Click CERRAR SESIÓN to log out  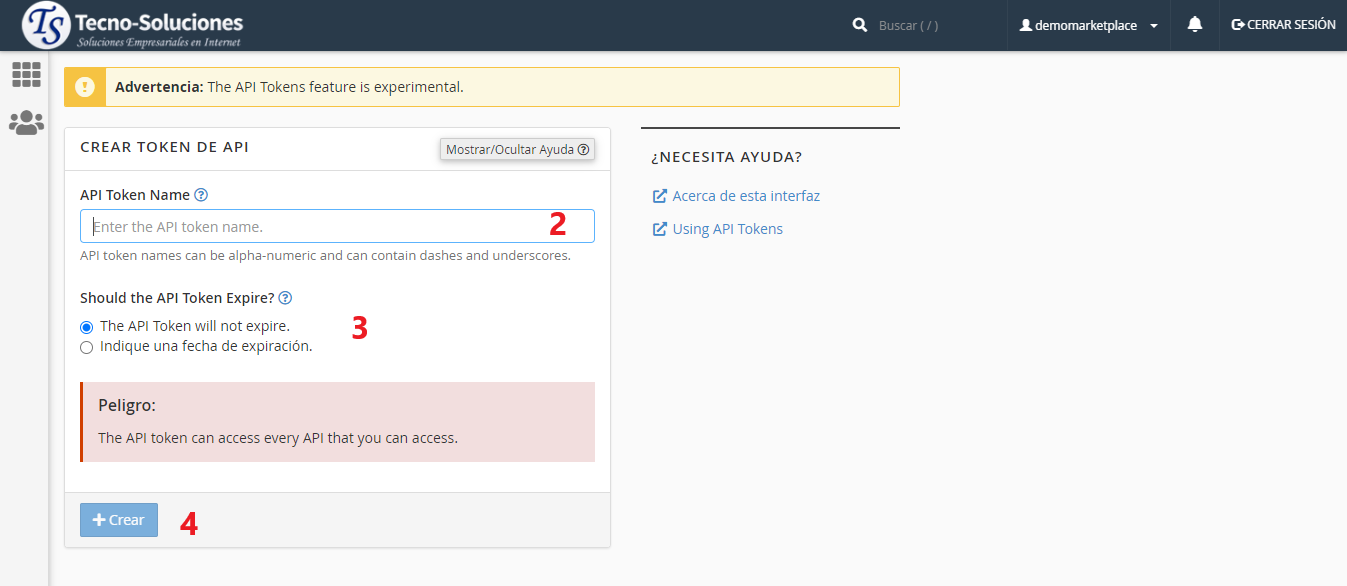click(1283, 25)
